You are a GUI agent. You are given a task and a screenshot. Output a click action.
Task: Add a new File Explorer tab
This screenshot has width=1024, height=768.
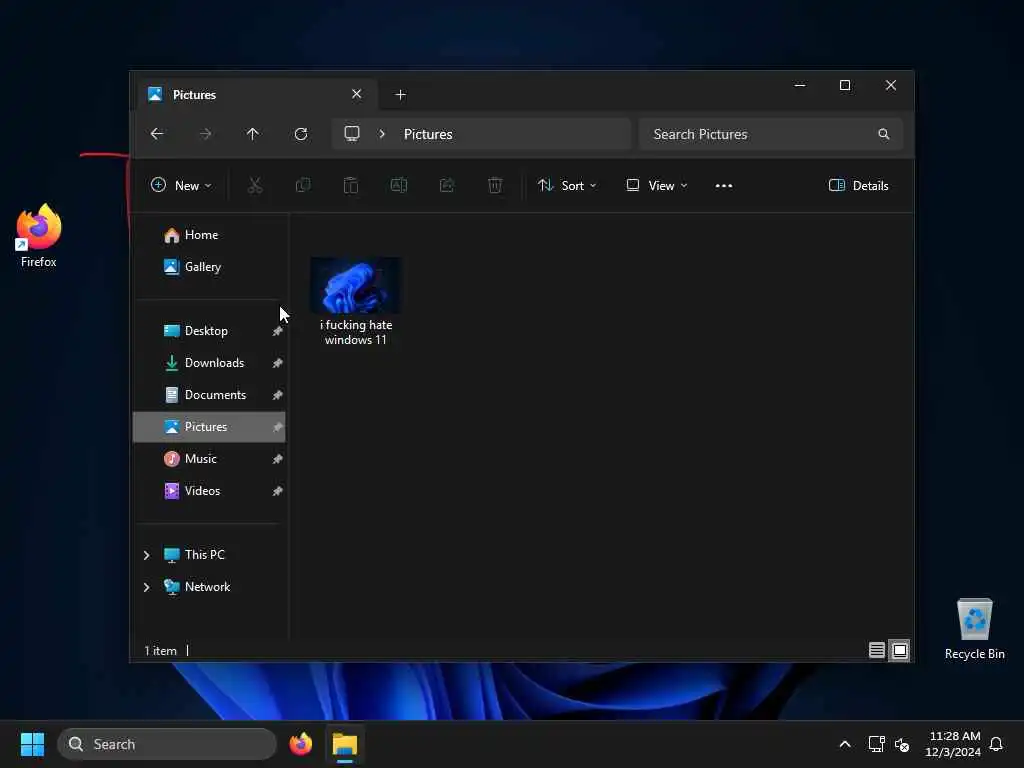(x=400, y=95)
